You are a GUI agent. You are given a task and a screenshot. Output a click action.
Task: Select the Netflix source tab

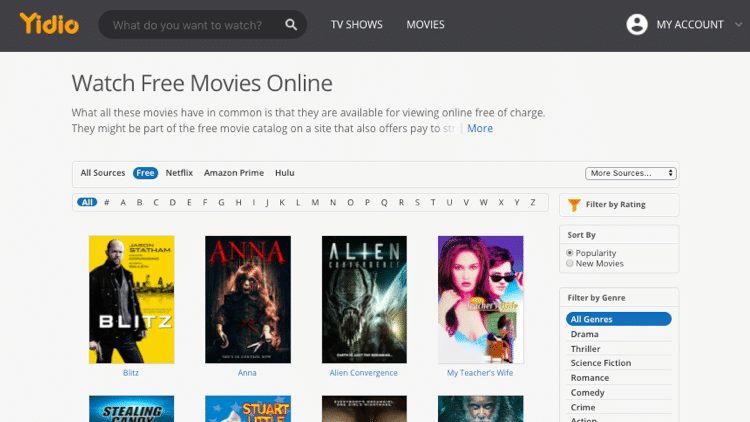pos(179,173)
